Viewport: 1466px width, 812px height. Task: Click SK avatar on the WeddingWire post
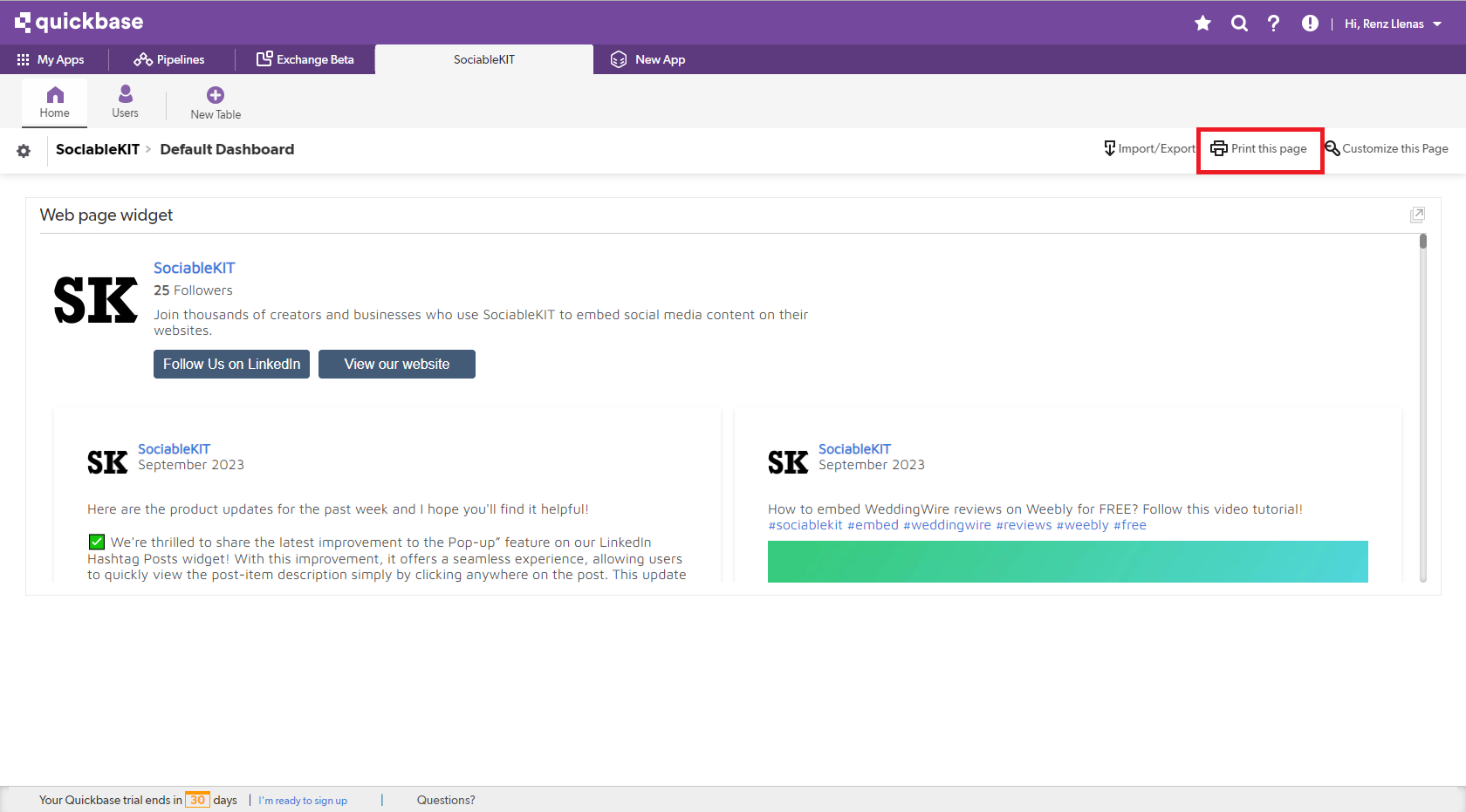(x=788, y=462)
